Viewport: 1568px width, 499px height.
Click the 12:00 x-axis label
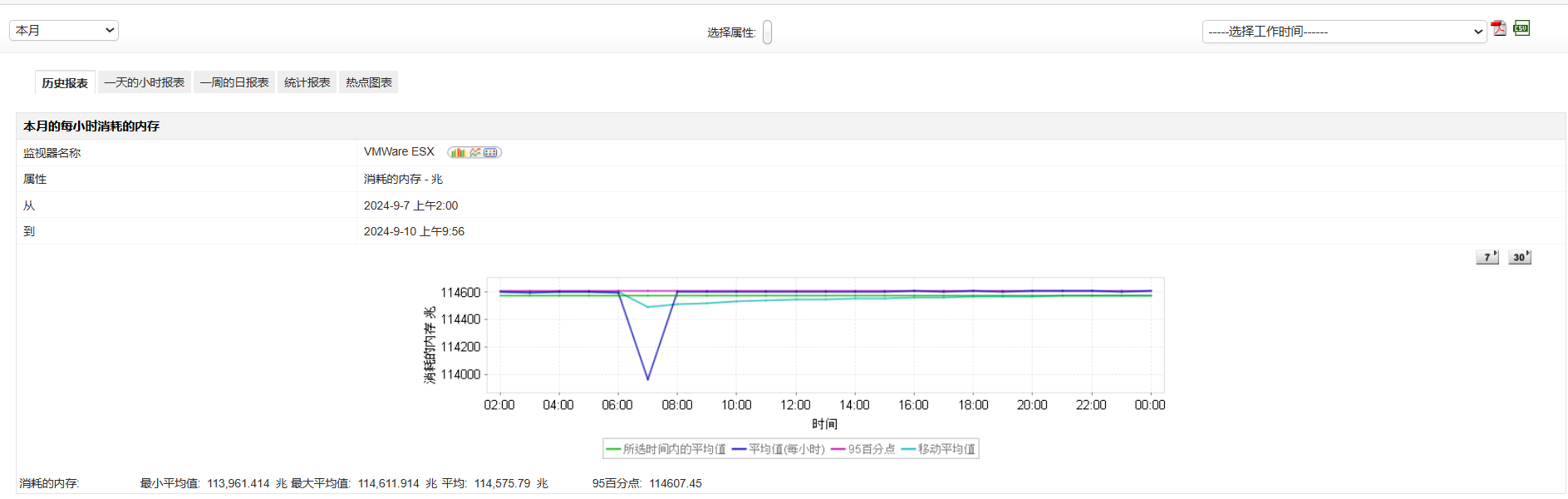[x=795, y=405]
